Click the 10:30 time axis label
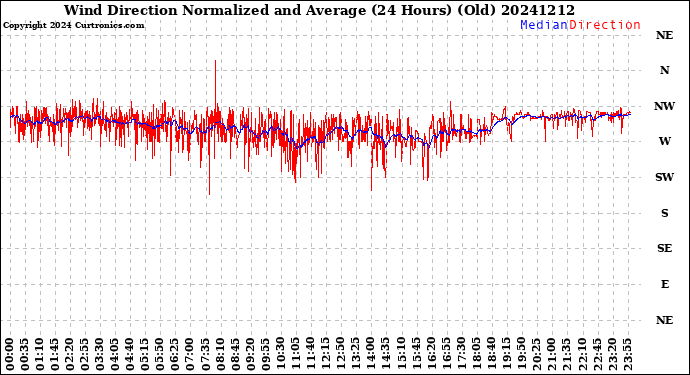This screenshot has width=690, height=375. tap(280, 355)
